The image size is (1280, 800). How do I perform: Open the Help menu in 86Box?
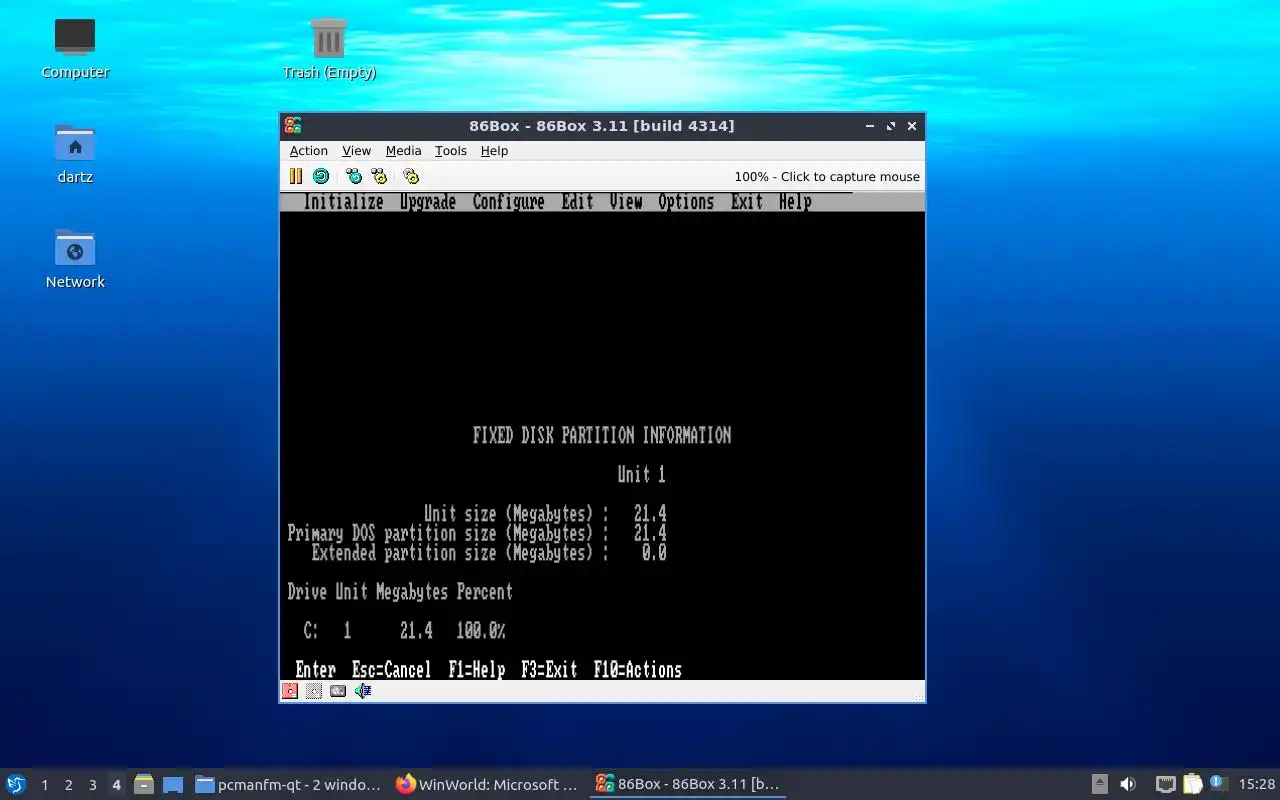[x=494, y=151]
